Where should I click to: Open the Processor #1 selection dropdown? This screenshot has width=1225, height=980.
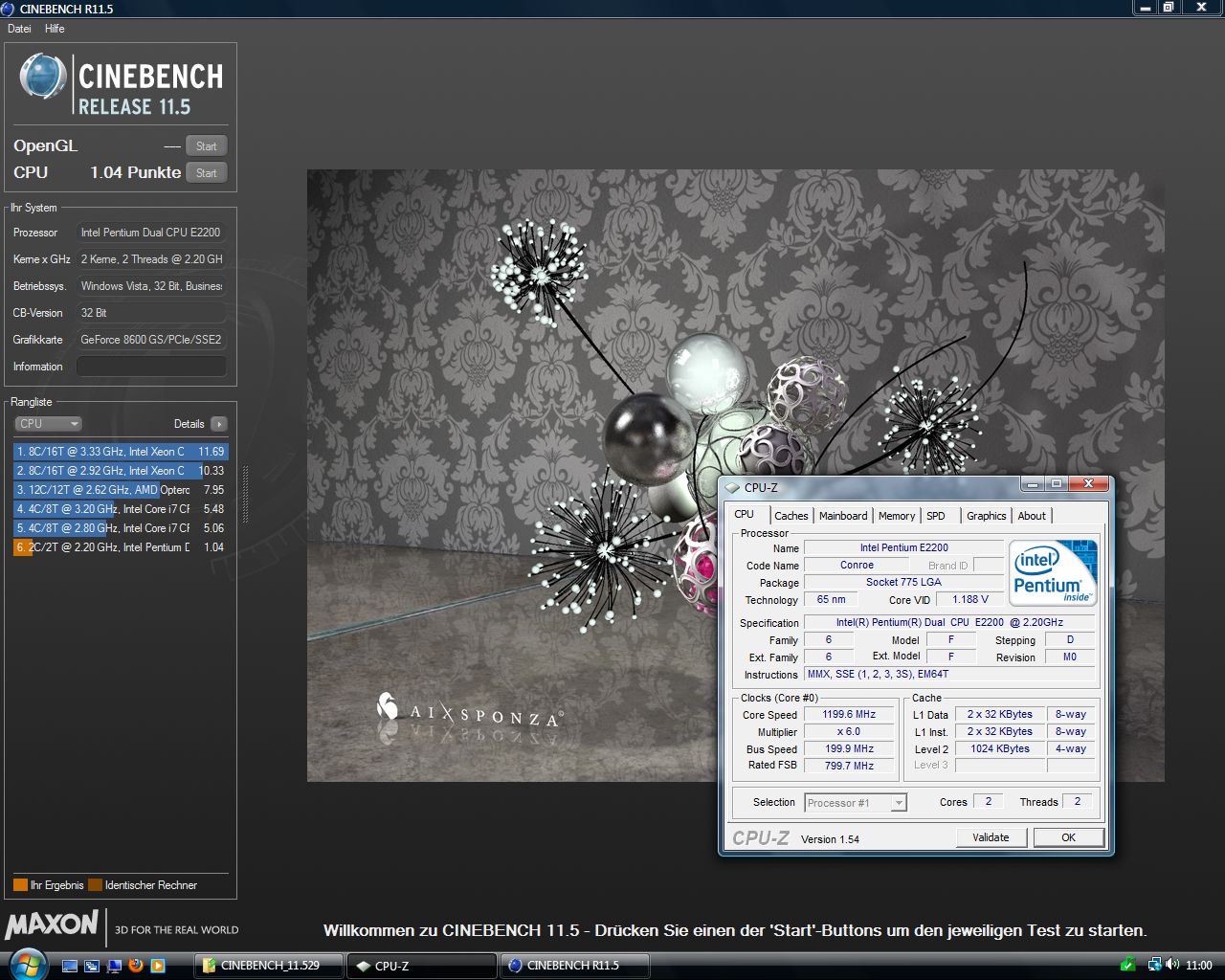click(856, 803)
